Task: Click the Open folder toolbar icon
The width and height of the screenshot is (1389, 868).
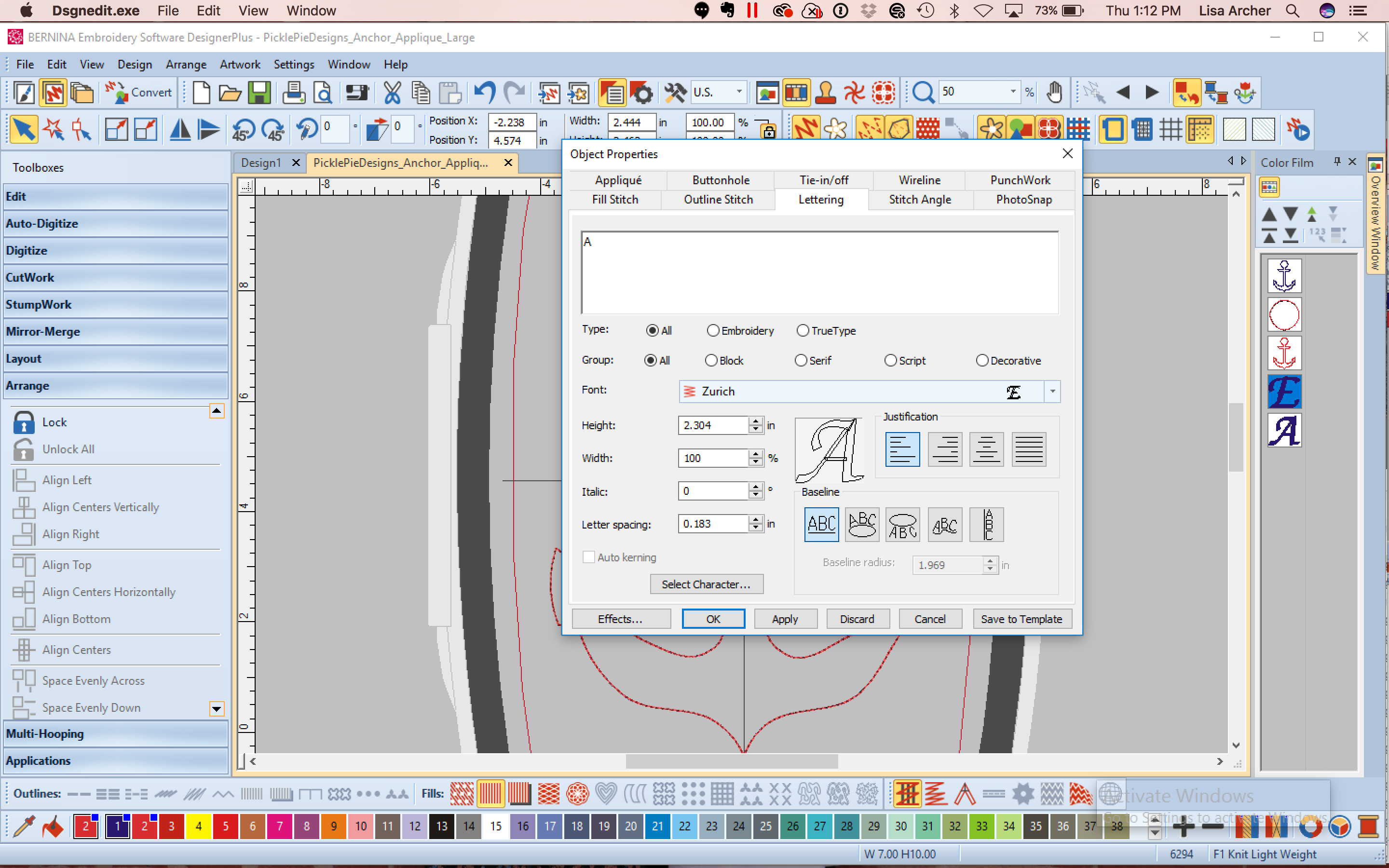Action: pyautogui.click(x=230, y=93)
